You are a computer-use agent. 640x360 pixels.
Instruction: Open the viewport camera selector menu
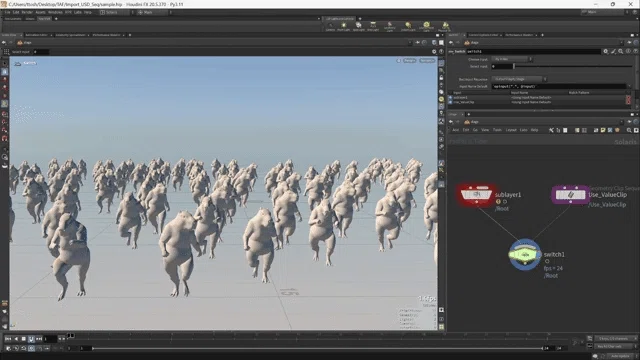point(427,60)
